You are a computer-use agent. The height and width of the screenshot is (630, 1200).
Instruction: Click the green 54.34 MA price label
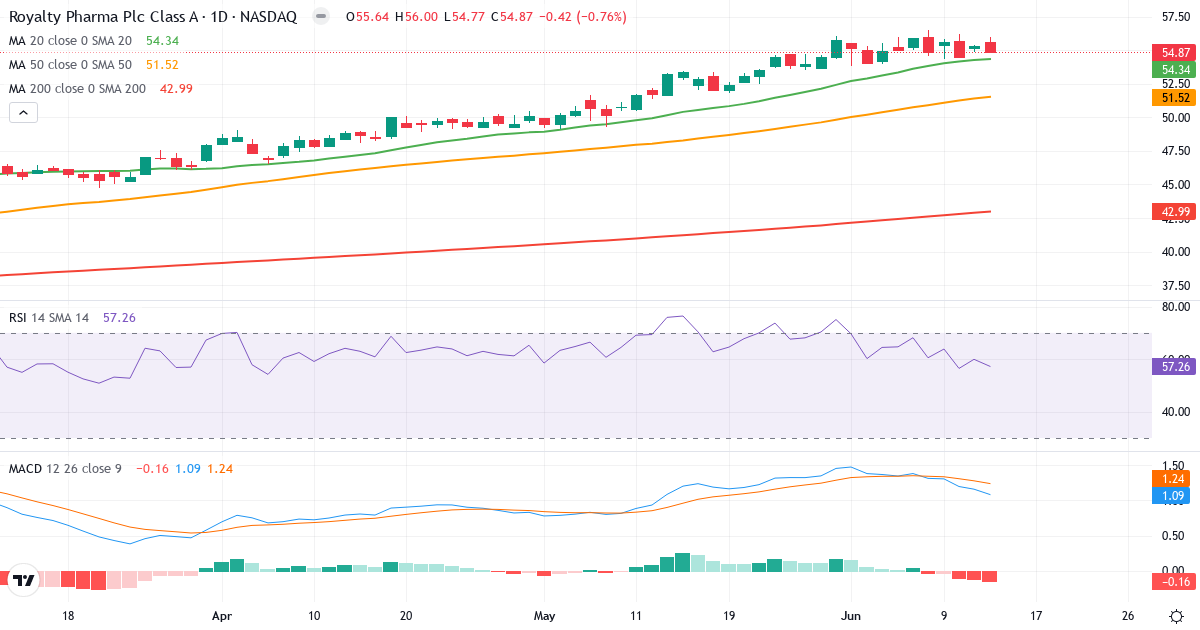1172,69
